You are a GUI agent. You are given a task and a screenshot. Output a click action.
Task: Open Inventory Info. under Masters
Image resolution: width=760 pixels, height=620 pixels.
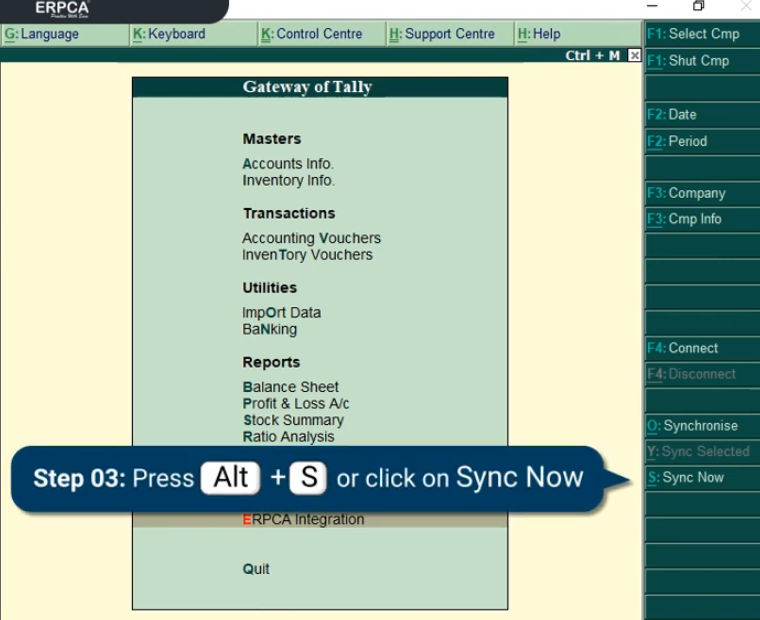288,180
